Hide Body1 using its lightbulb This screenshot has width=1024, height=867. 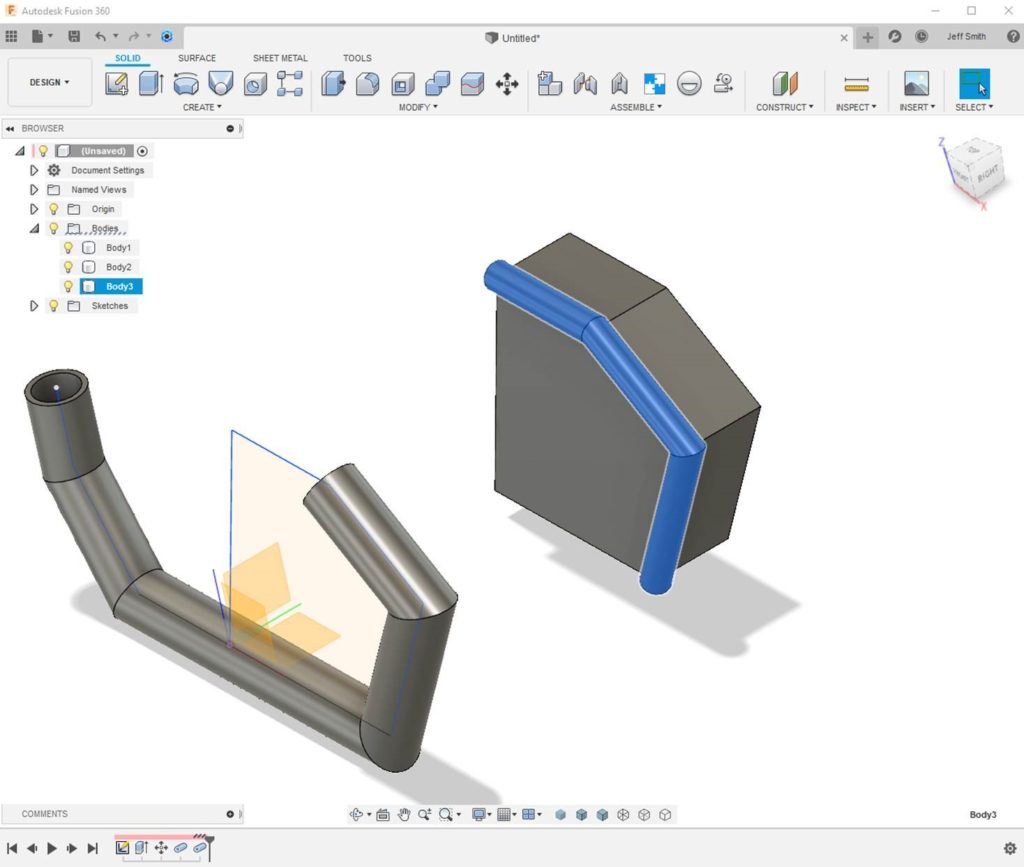point(68,248)
